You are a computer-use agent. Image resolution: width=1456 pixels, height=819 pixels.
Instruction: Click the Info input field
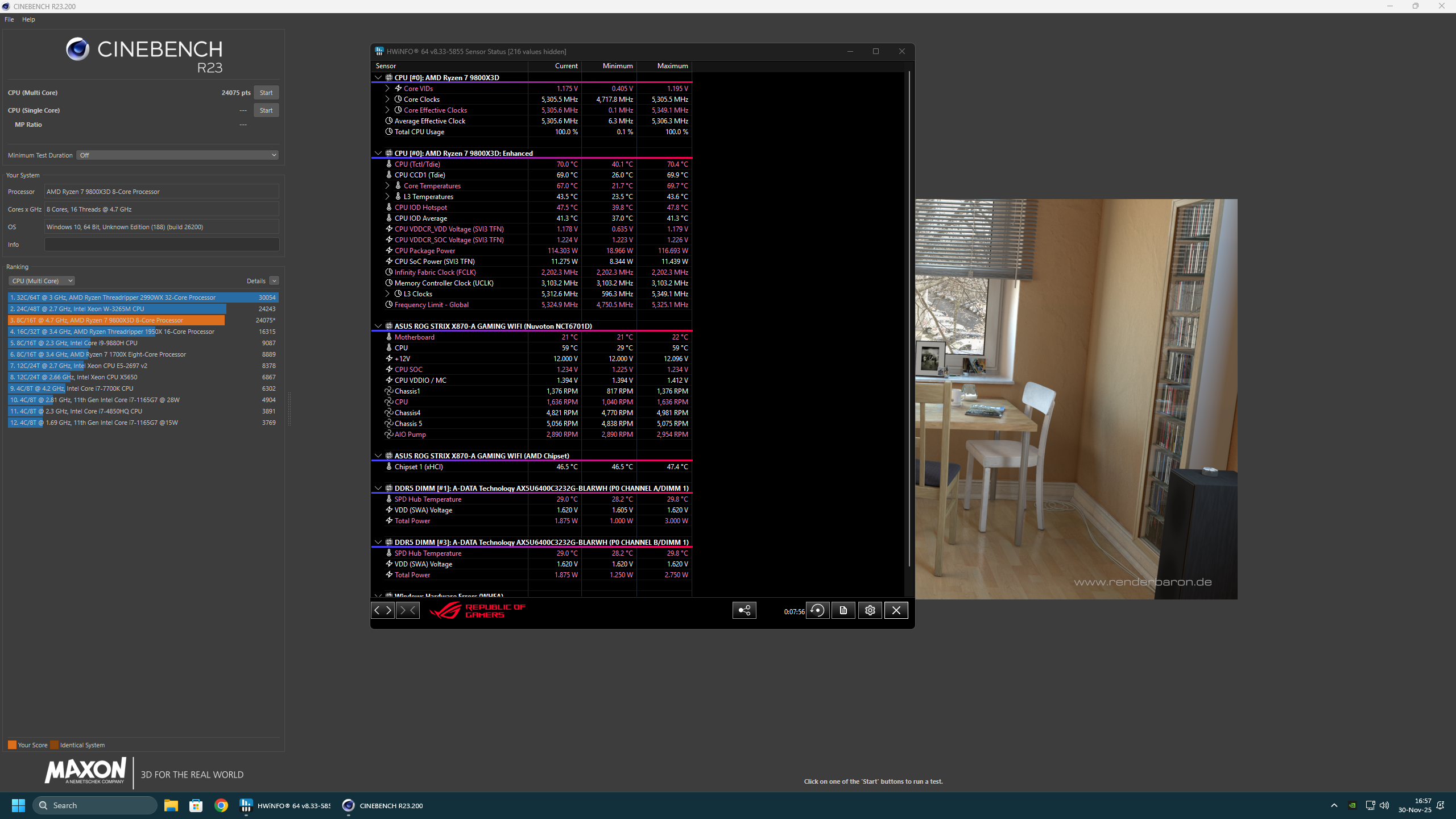click(162, 245)
